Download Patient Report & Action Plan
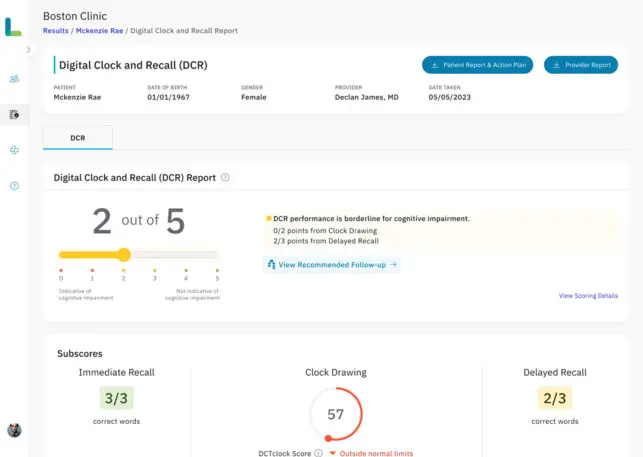Image resolution: width=643 pixels, height=457 pixels. click(478, 65)
